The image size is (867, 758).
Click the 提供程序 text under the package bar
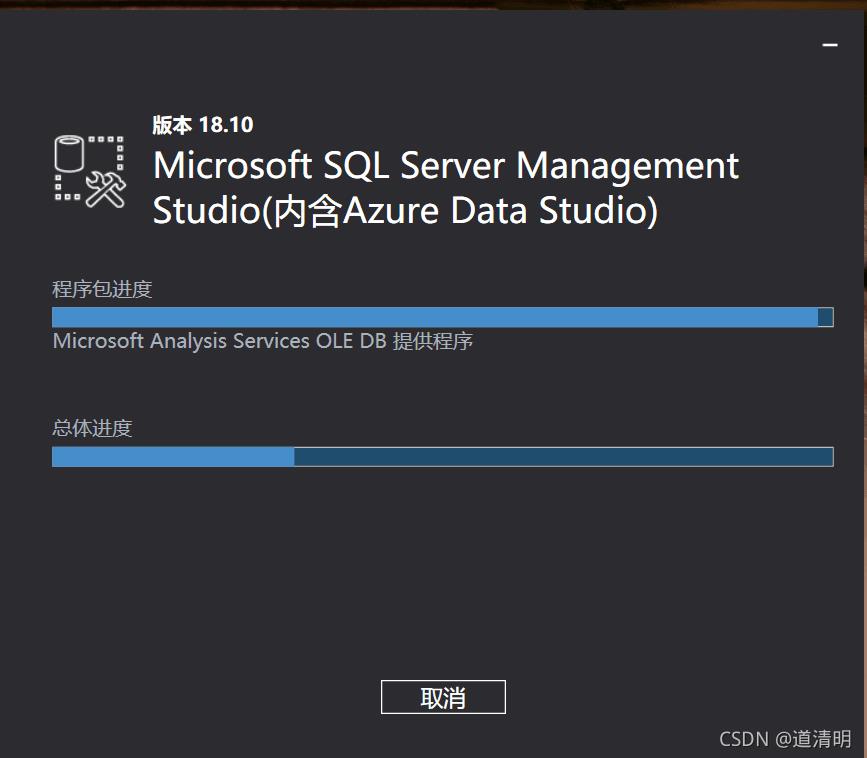coord(433,341)
